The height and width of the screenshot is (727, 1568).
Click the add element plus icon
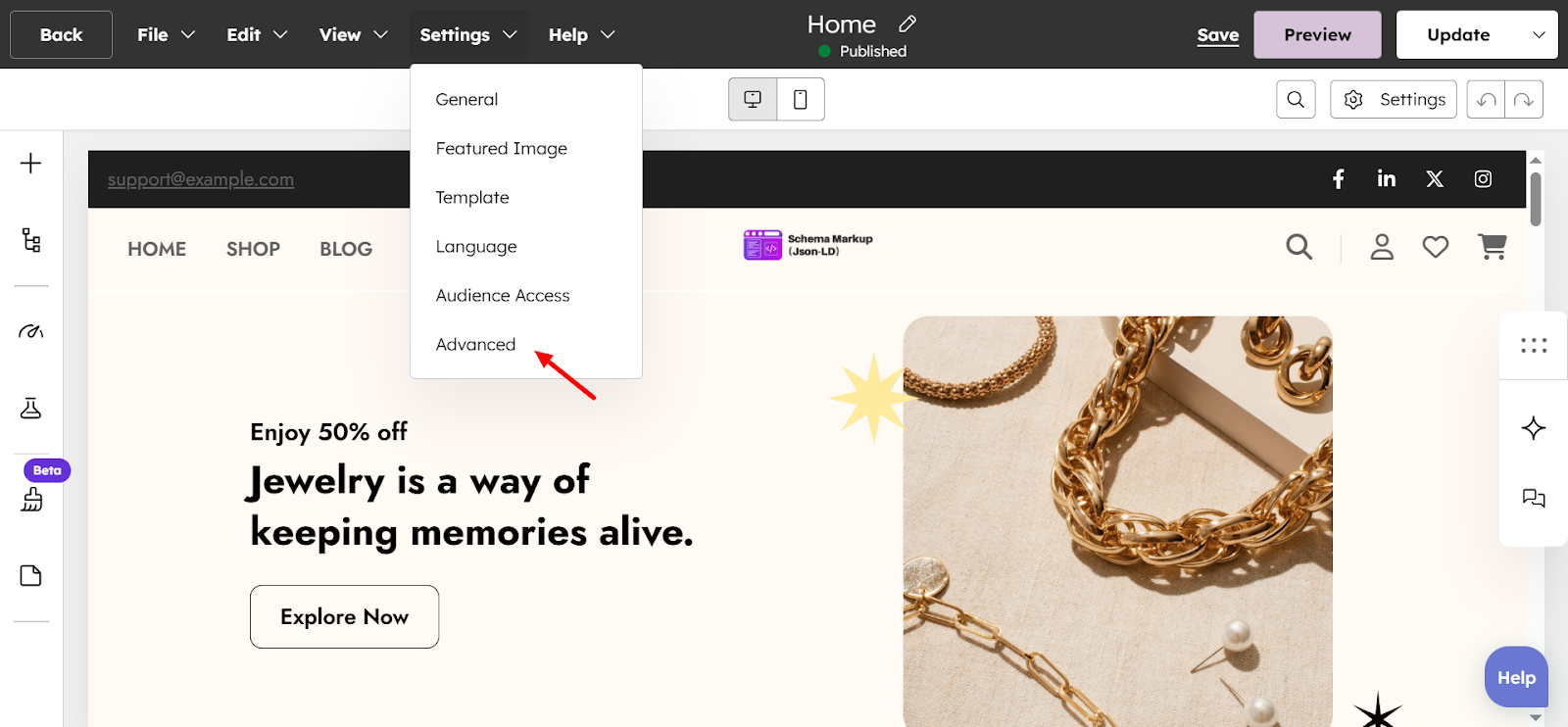pos(31,163)
